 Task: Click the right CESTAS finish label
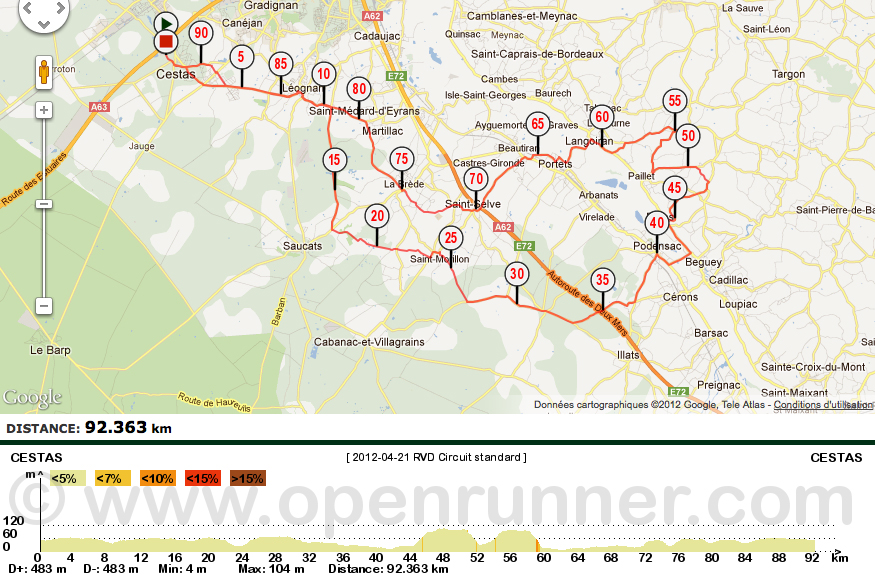(836, 458)
